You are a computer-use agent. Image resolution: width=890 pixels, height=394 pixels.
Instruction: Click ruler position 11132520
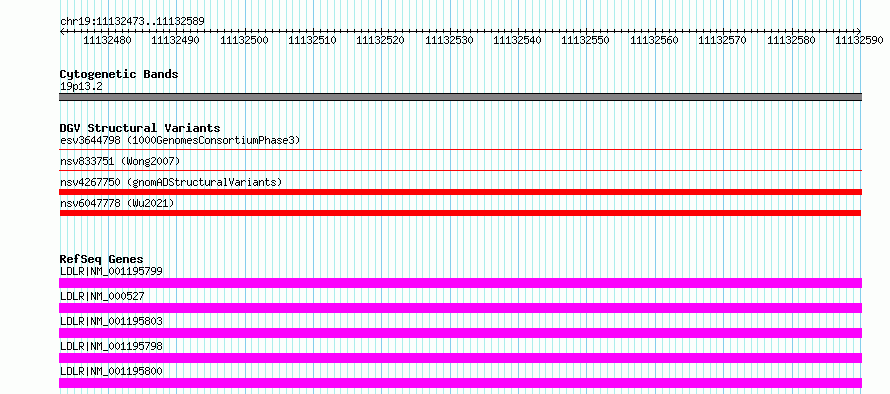tap(380, 40)
